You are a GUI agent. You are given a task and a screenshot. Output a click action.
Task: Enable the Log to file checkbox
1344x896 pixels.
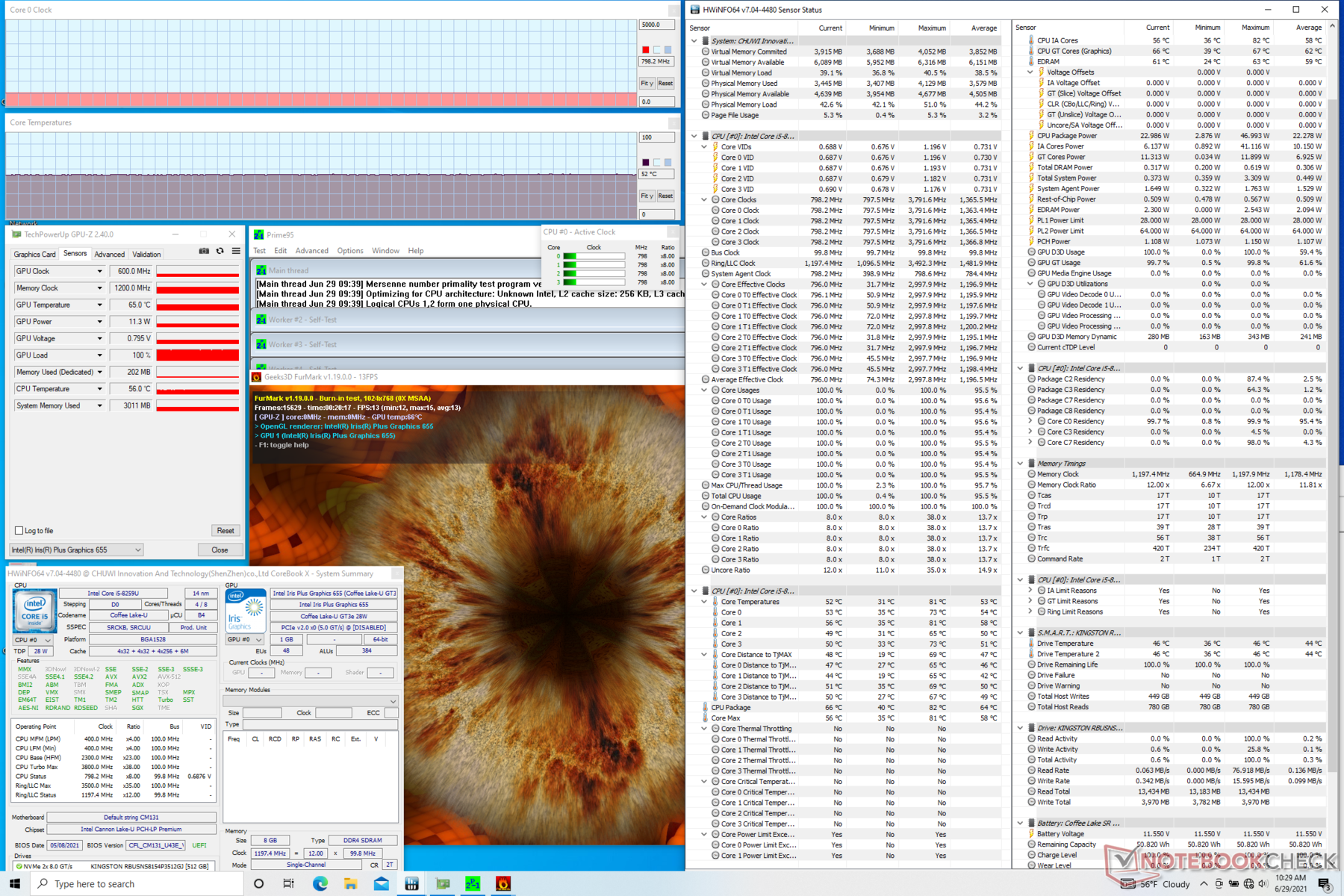click(19, 531)
